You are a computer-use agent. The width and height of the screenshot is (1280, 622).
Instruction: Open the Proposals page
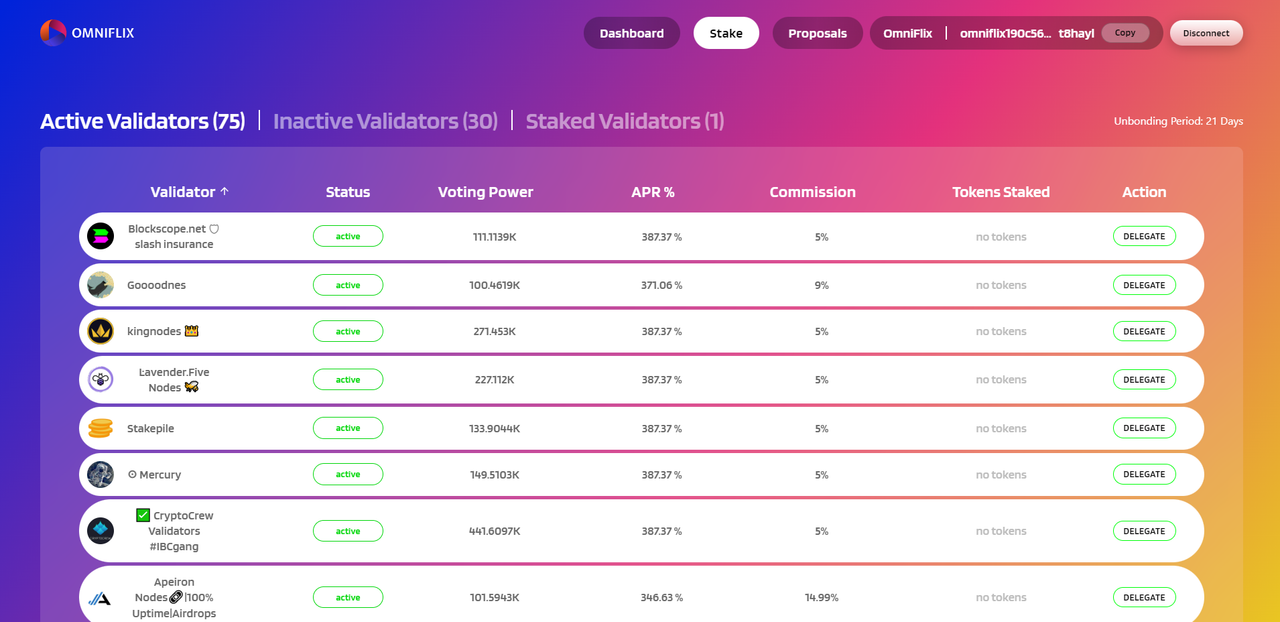click(817, 33)
